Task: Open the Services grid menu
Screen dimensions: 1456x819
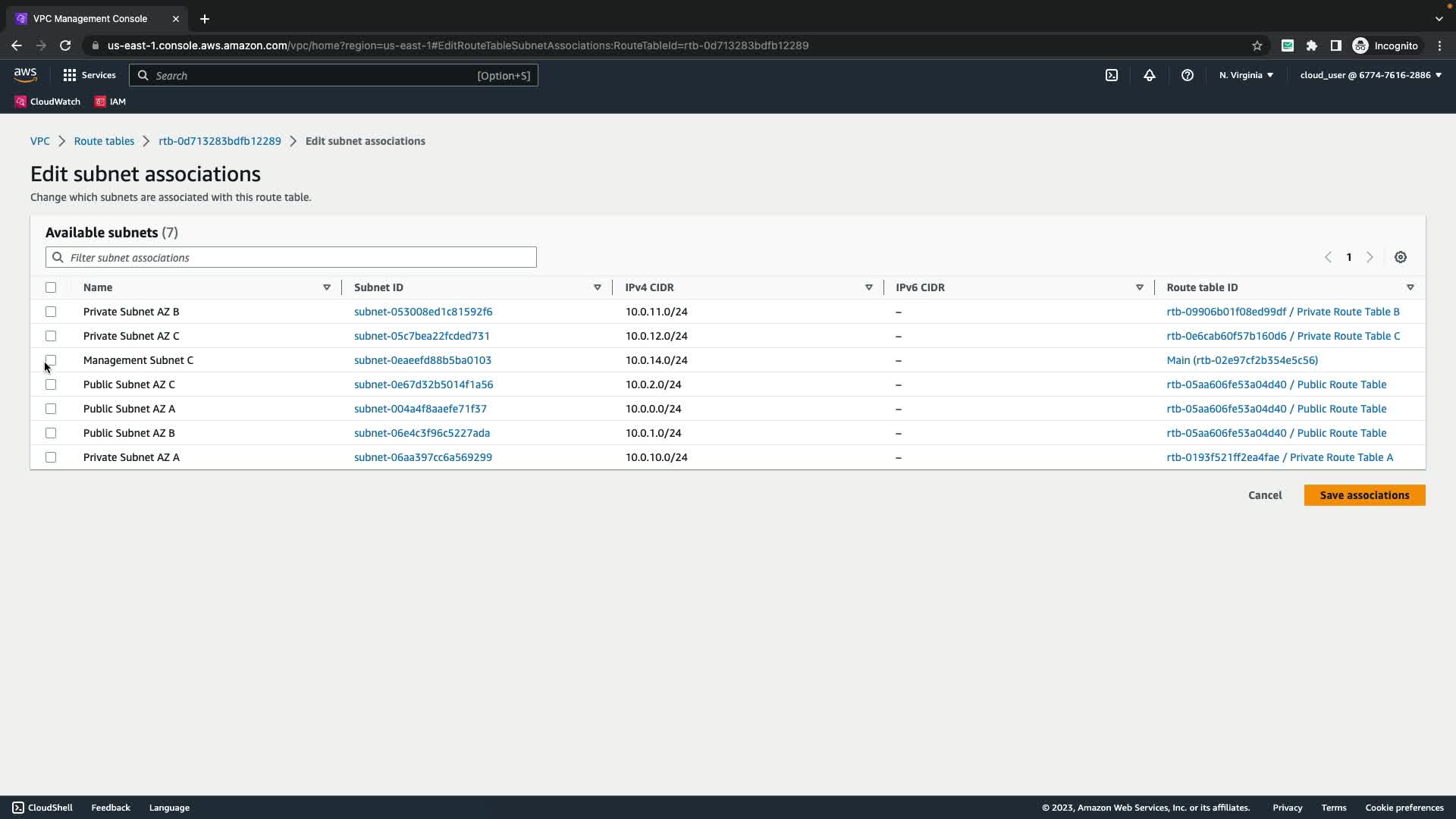Action: (x=89, y=75)
